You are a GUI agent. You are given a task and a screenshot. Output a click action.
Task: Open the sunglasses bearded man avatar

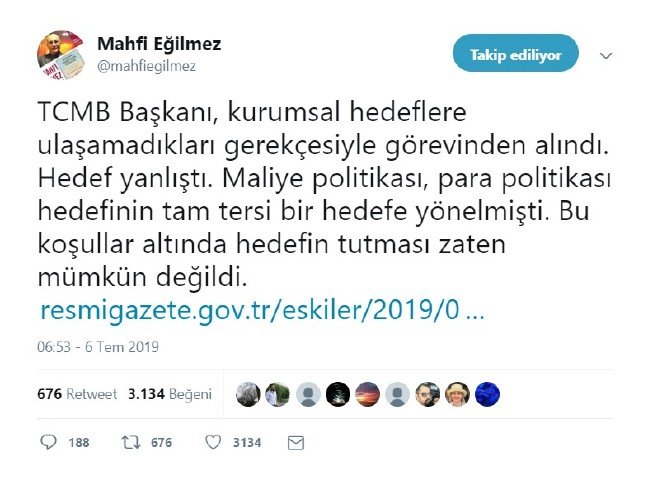(x=427, y=394)
